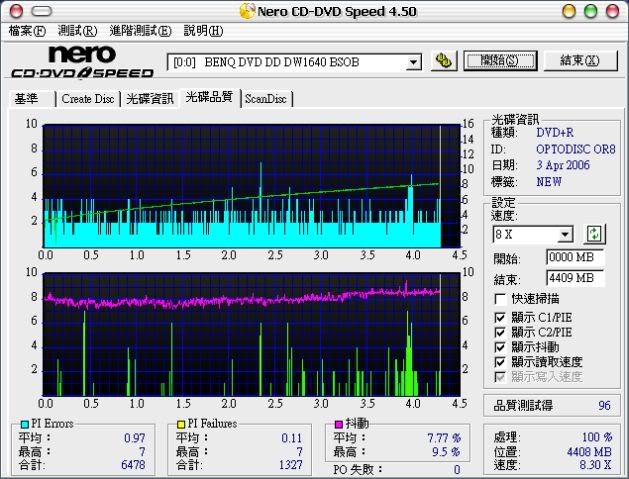Open the 檔案(F) menu
Screen dimensions: 629x479
[x=27, y=31]
